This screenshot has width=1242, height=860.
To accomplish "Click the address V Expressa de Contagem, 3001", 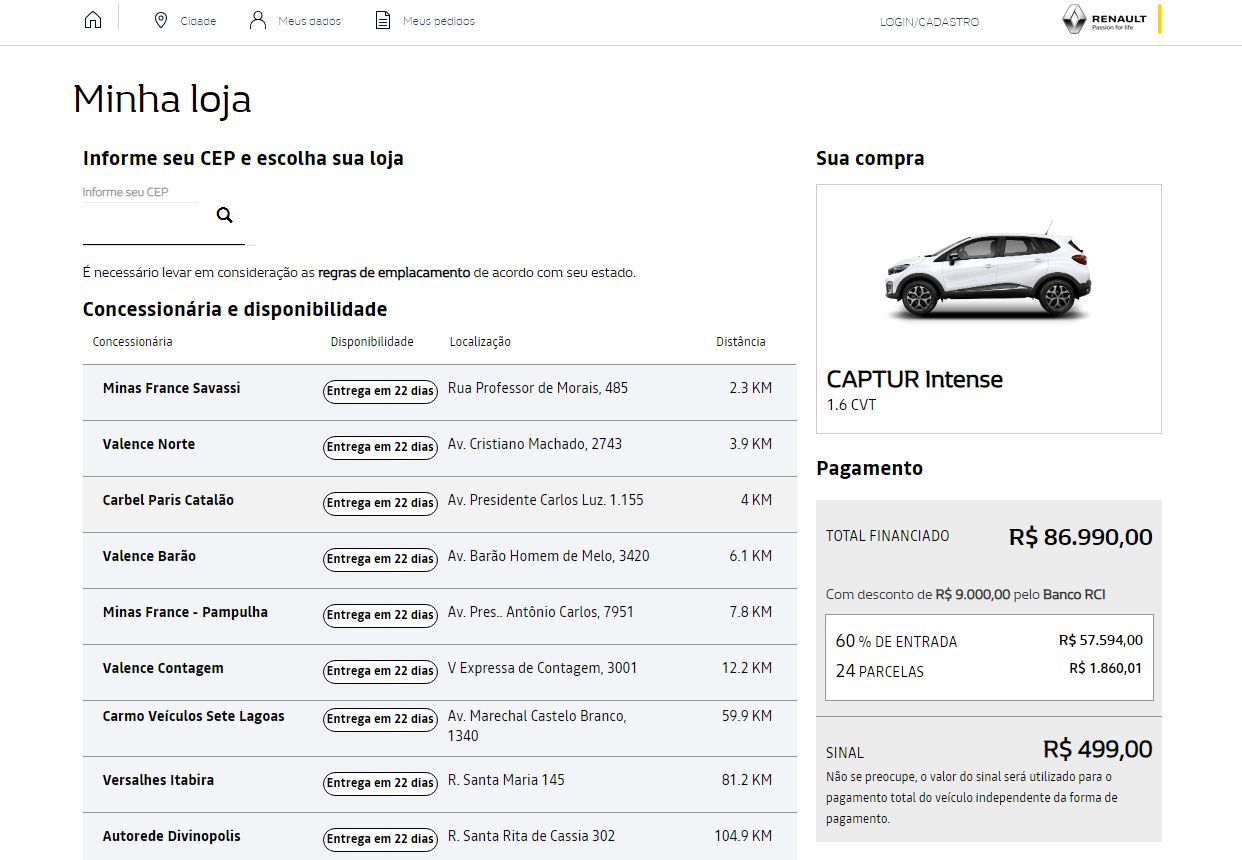I will 543,668.
